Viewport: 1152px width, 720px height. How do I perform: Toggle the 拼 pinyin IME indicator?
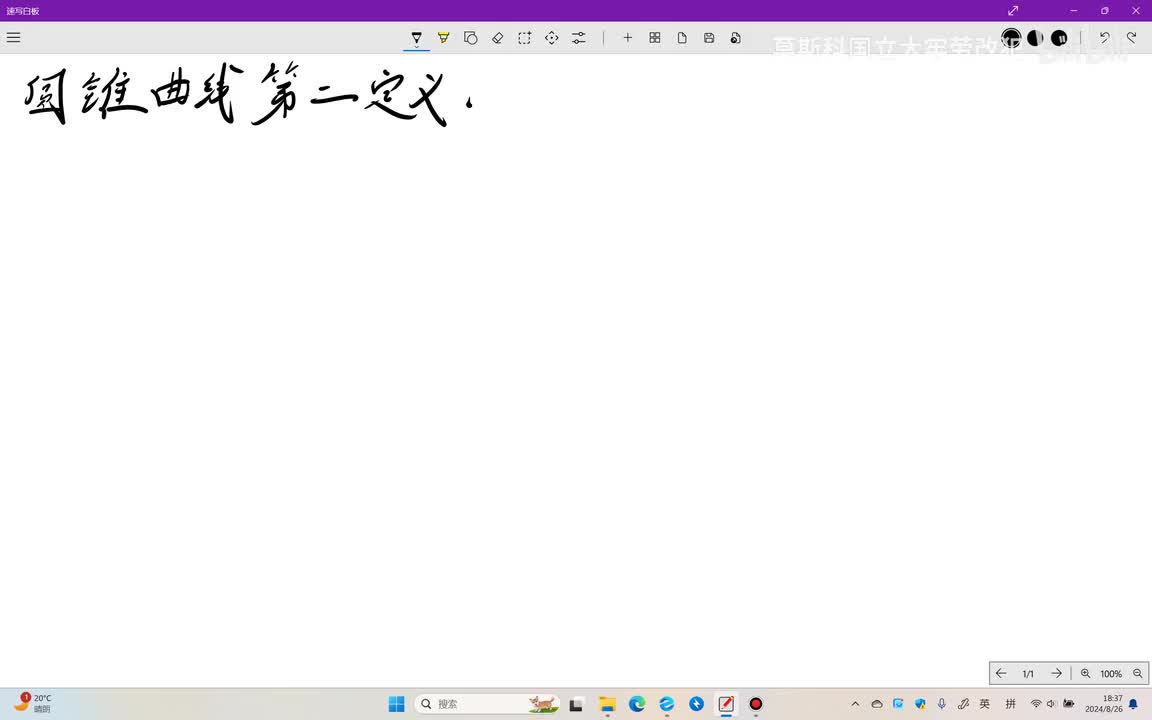pos(1010,704)
